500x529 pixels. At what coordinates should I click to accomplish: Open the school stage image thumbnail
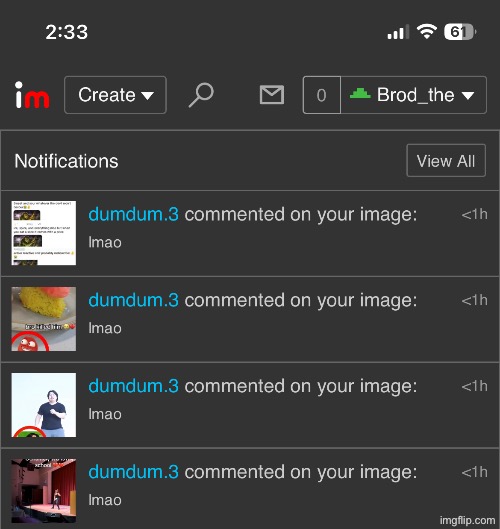coord(44,491)
